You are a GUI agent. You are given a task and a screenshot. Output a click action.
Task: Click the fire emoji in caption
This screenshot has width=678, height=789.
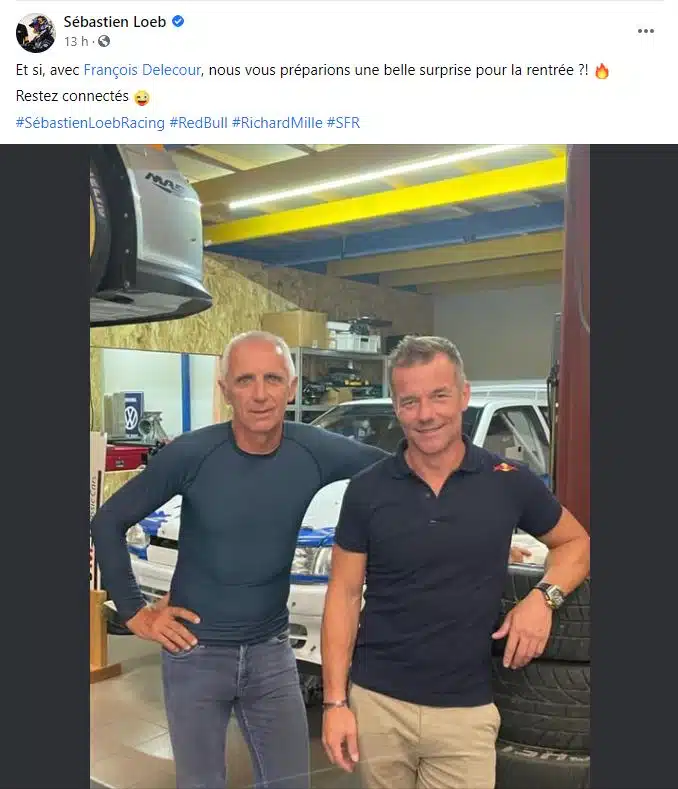[x=601, y=70]
